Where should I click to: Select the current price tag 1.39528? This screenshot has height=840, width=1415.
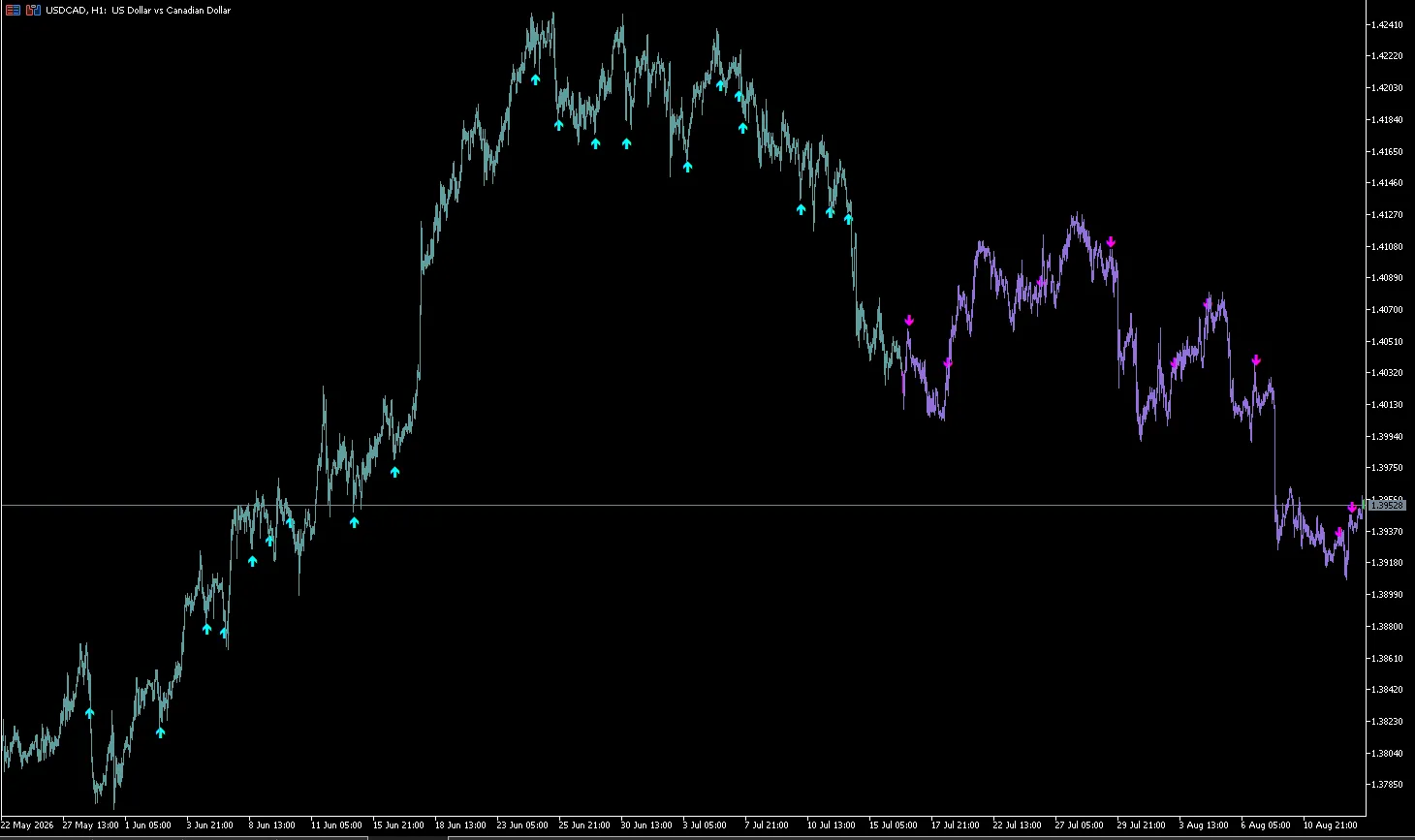(1387, 506)
